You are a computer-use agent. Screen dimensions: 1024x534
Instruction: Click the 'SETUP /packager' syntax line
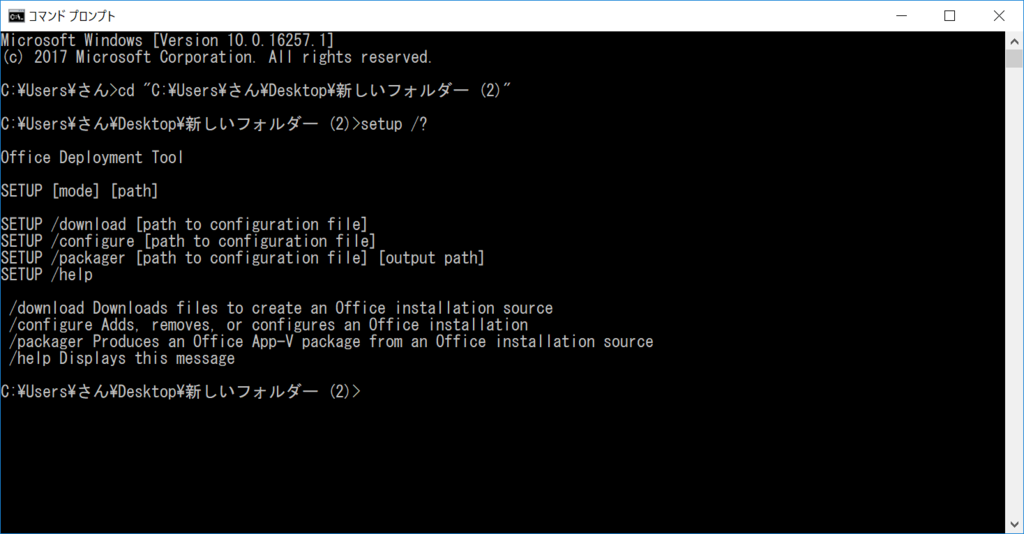(242, 258)
